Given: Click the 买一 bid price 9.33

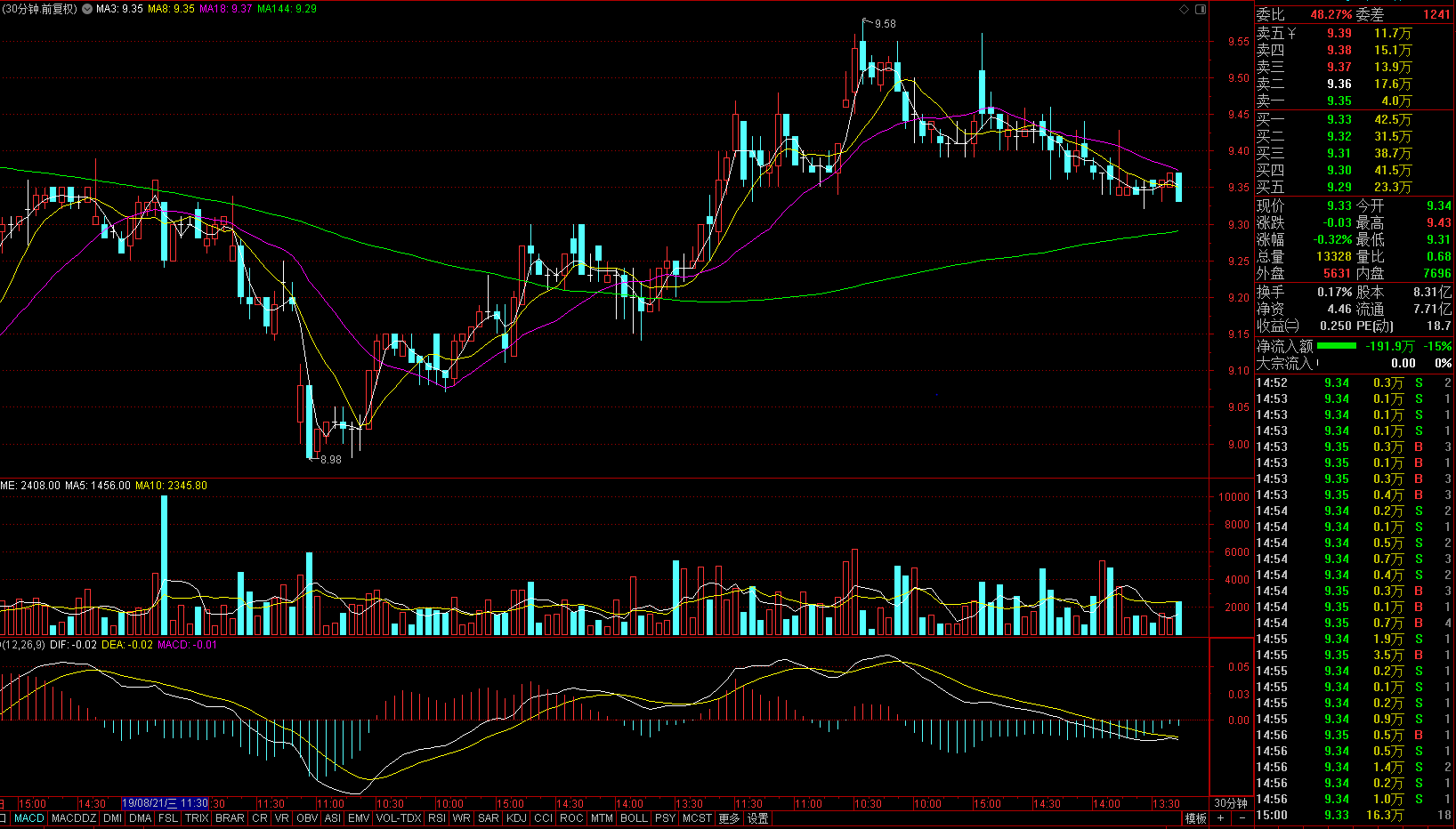Looking at the screenshot, I should (x=1339, y=119).
